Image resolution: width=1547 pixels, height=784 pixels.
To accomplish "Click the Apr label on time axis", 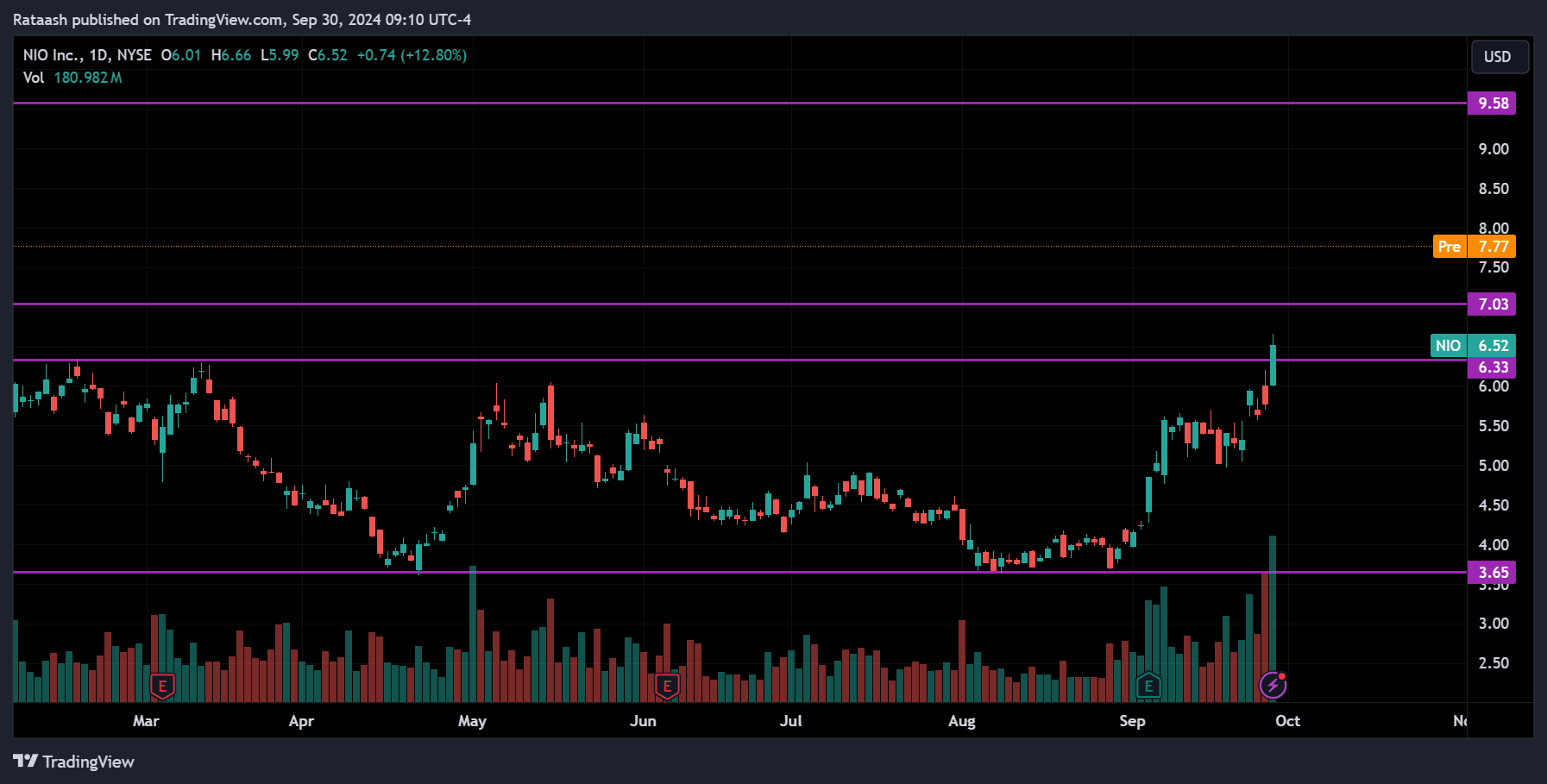I will (301, 721).
